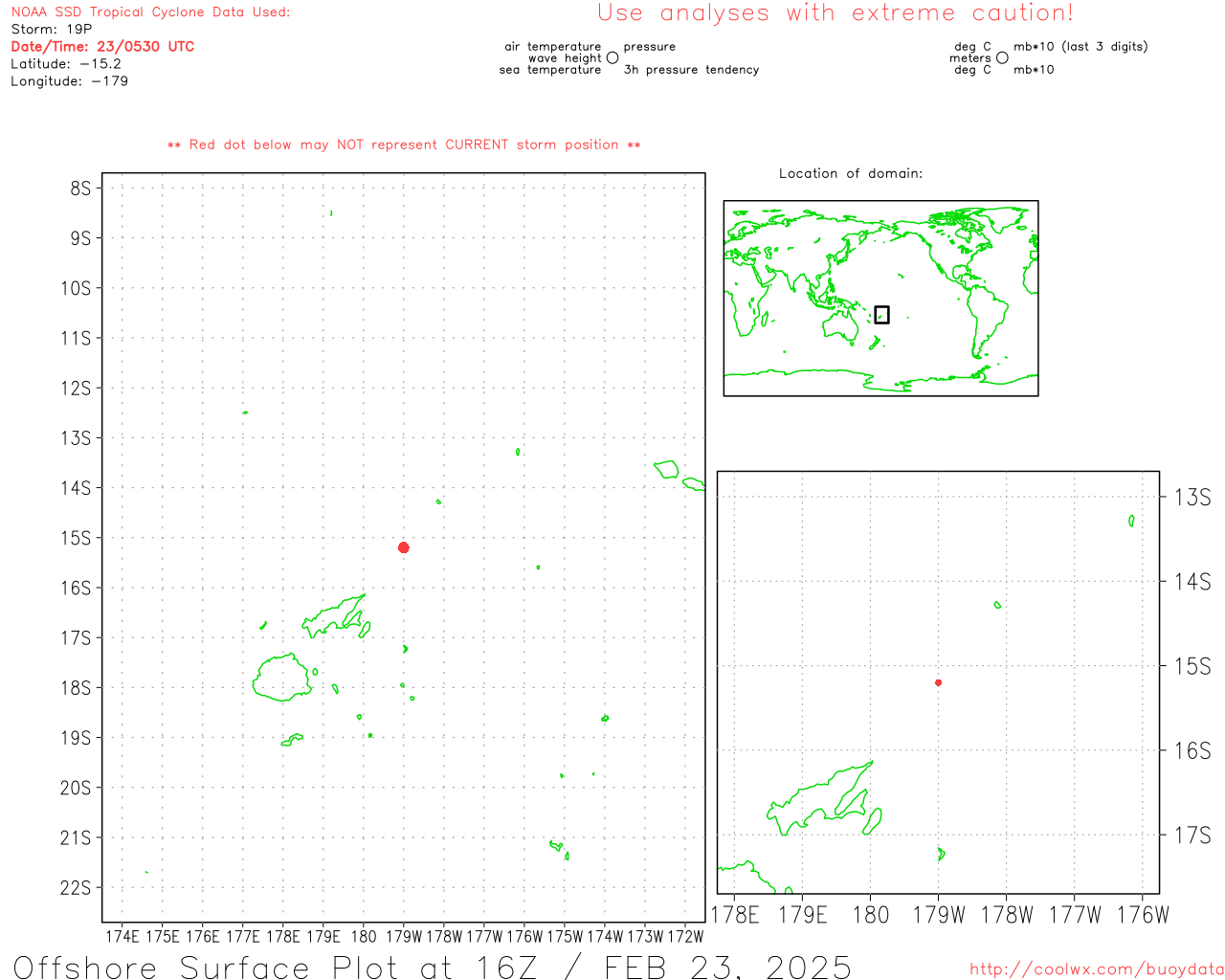Click the 'Latitude: -15.2' value

point(66,64)
